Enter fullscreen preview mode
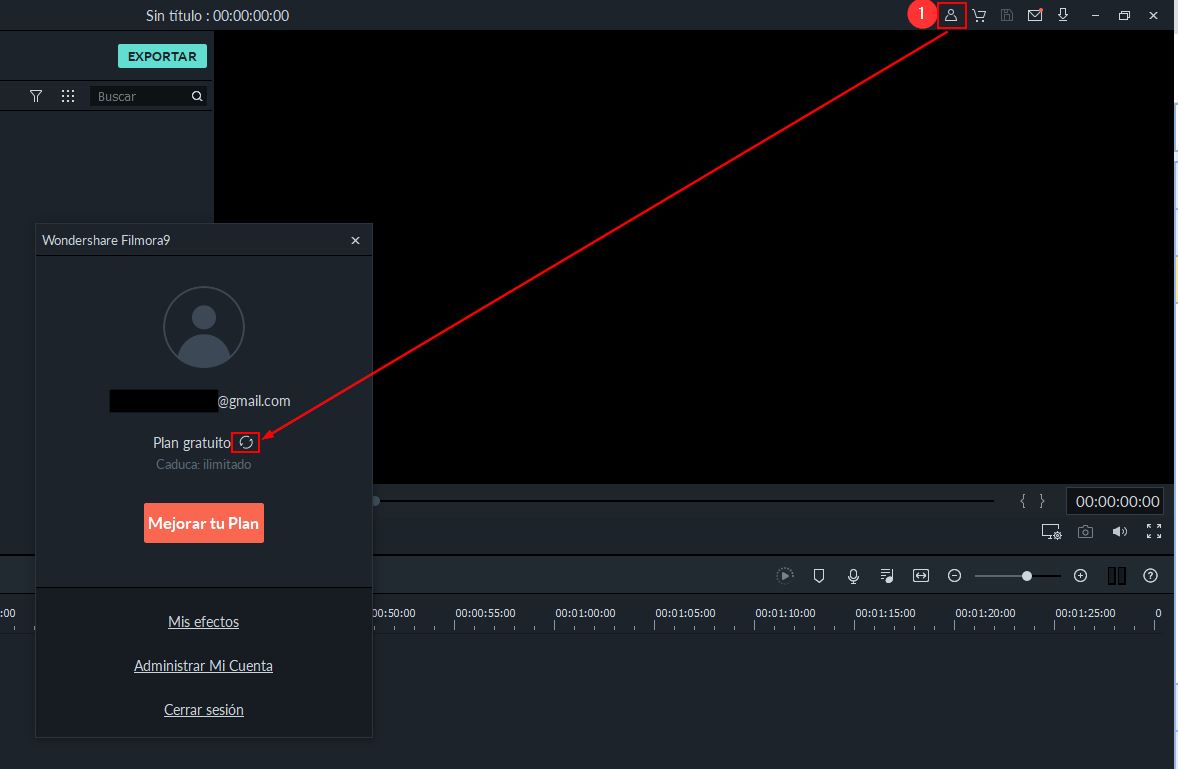 pyautogui.click(x=1154, y=532)
